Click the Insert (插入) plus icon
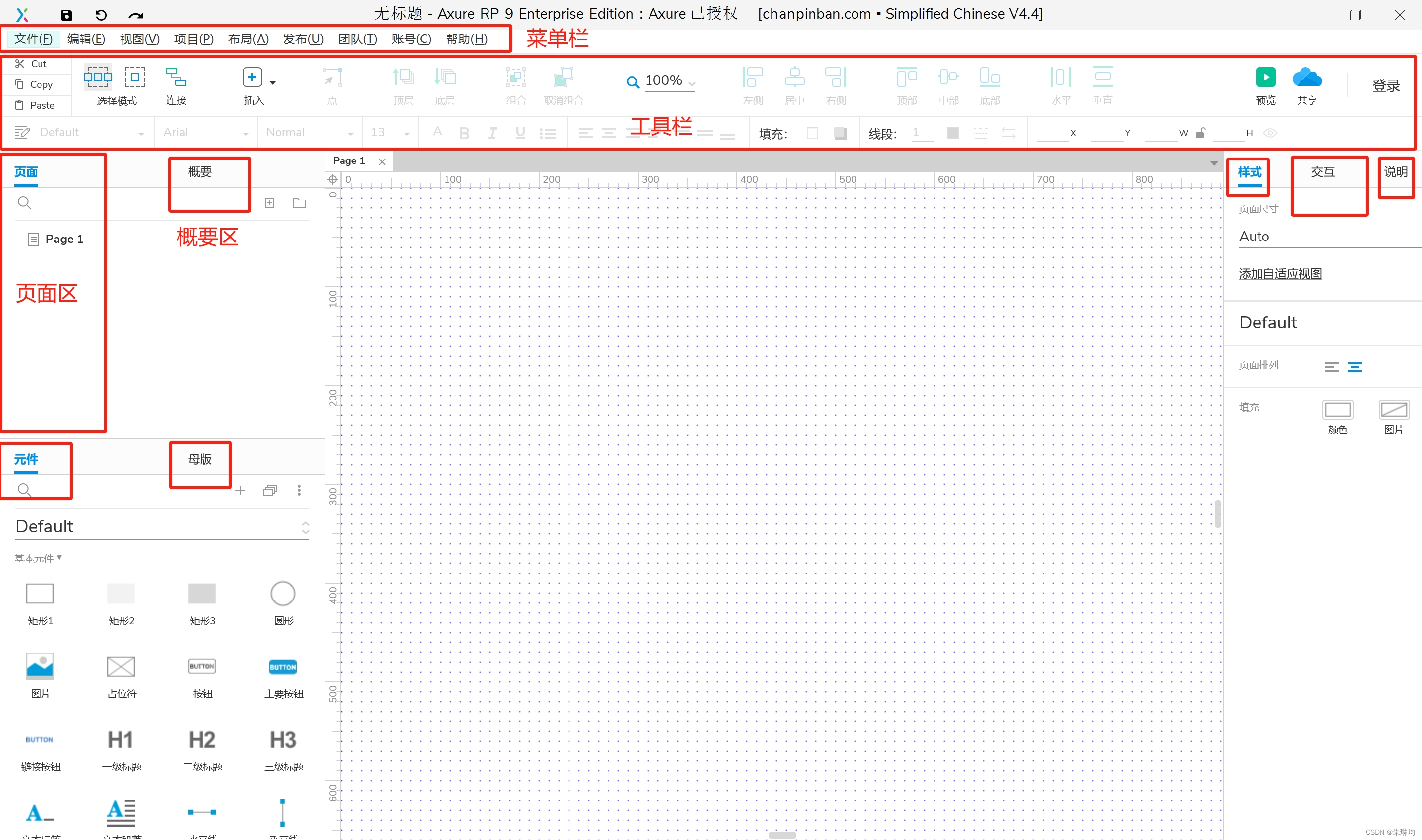The width and height of the screenshot is (1422, 840). tap(252, 77)
